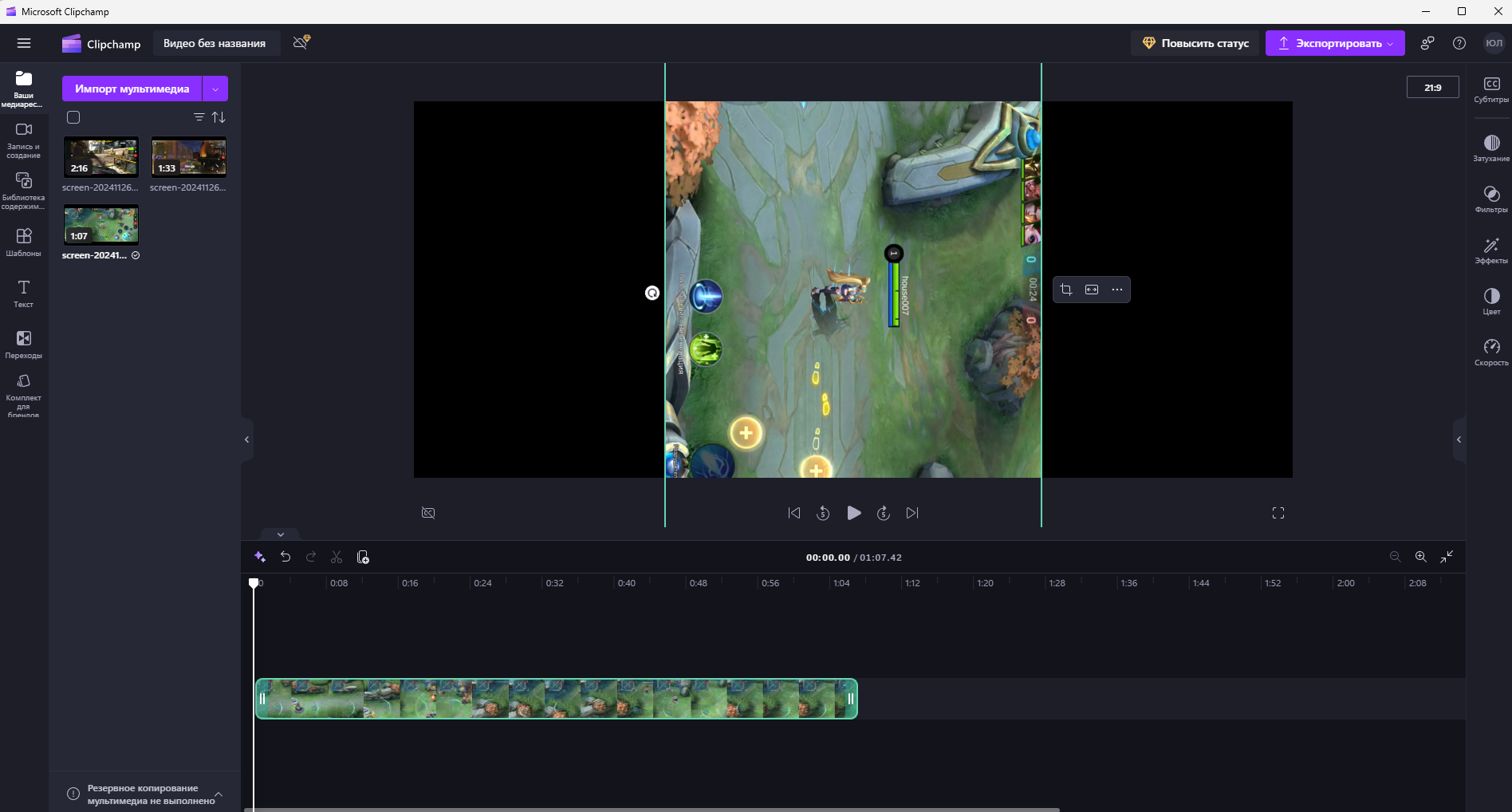
Task: Switch to the Переходы sidebar section
Action: point(24,345)
